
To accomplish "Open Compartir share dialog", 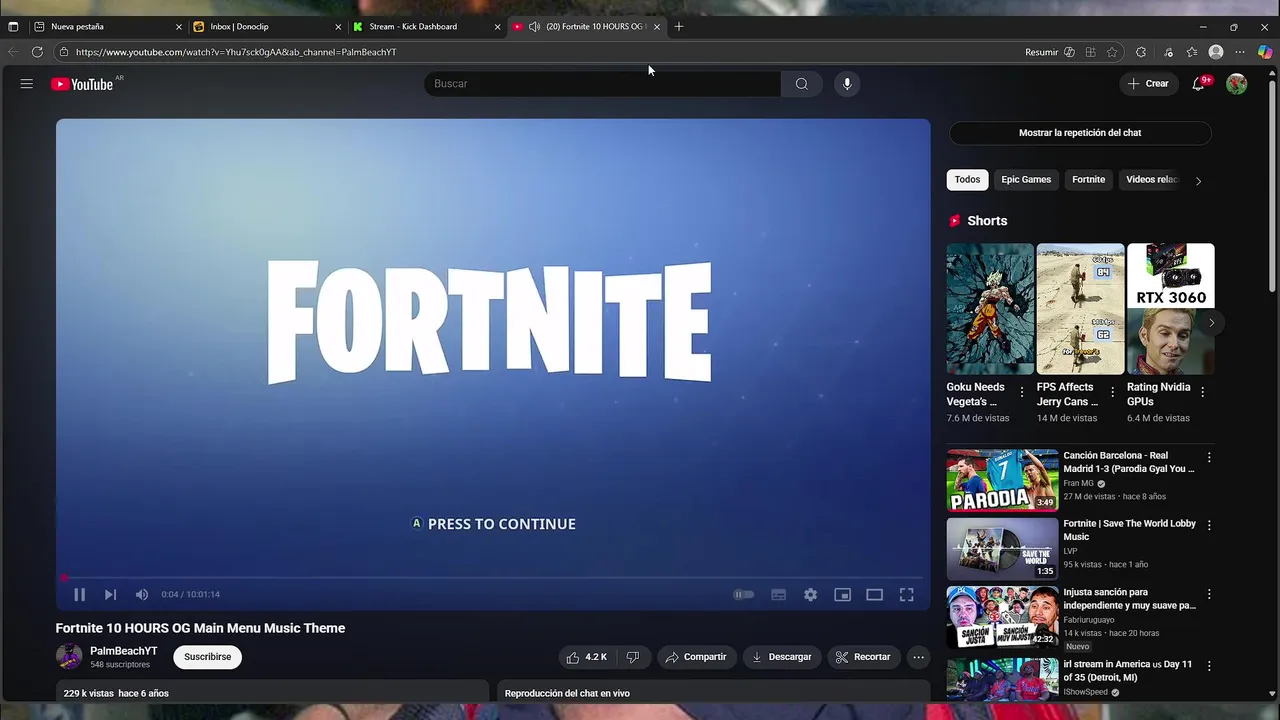I will point(696,657).
